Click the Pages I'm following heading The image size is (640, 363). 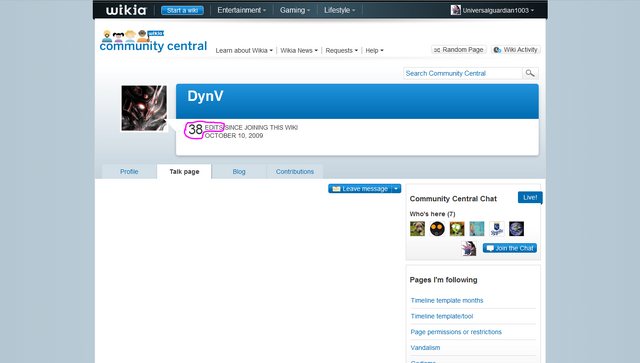(443, 280)
